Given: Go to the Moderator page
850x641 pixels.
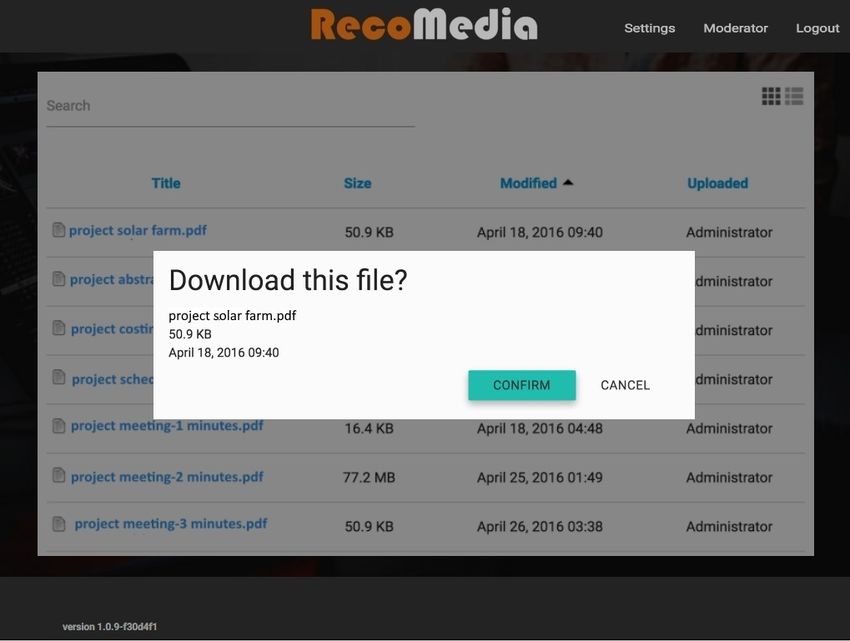Looking at the screenshot, I should 736,28.
